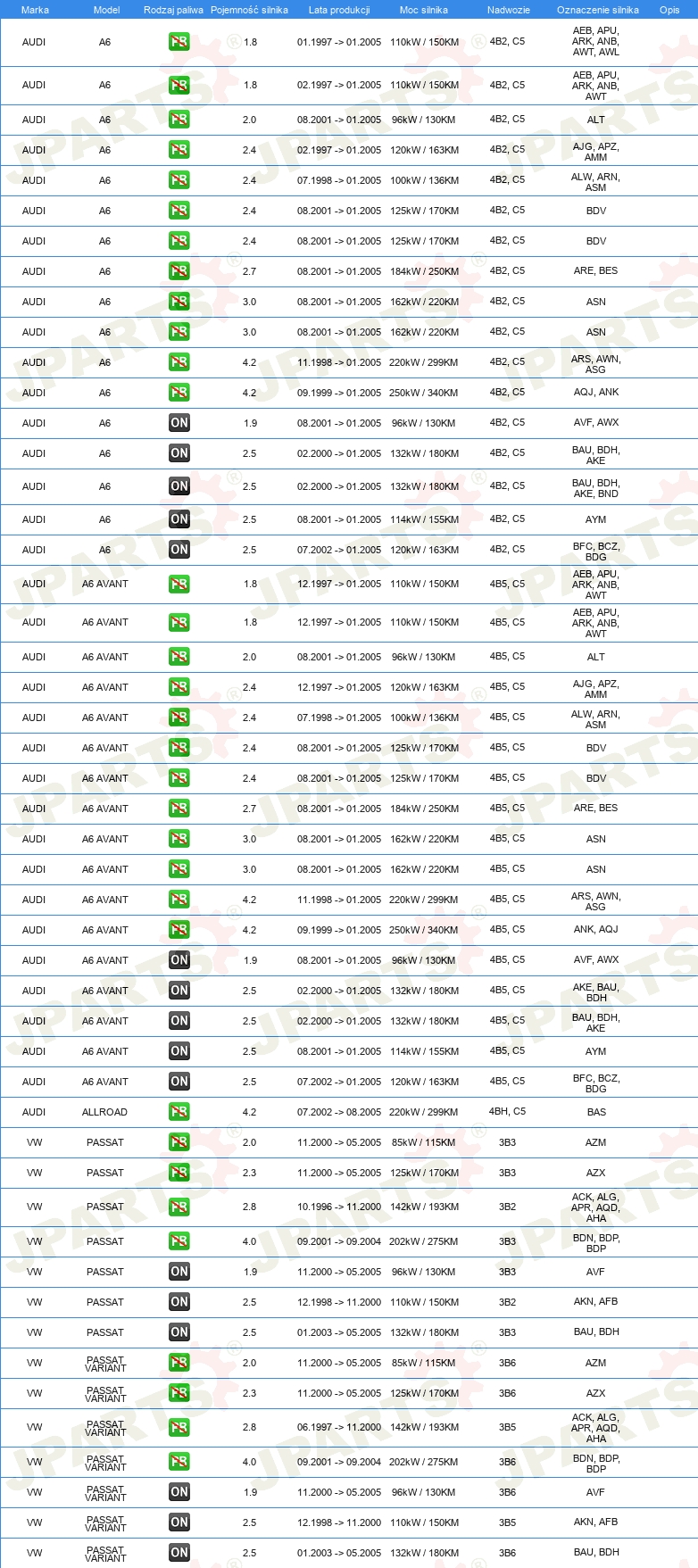Click the diesel ON icon in the VW PASSAT 1.9 3B3 row
Viewport: 698px width, 1568px height.
tap(179, 1272)
